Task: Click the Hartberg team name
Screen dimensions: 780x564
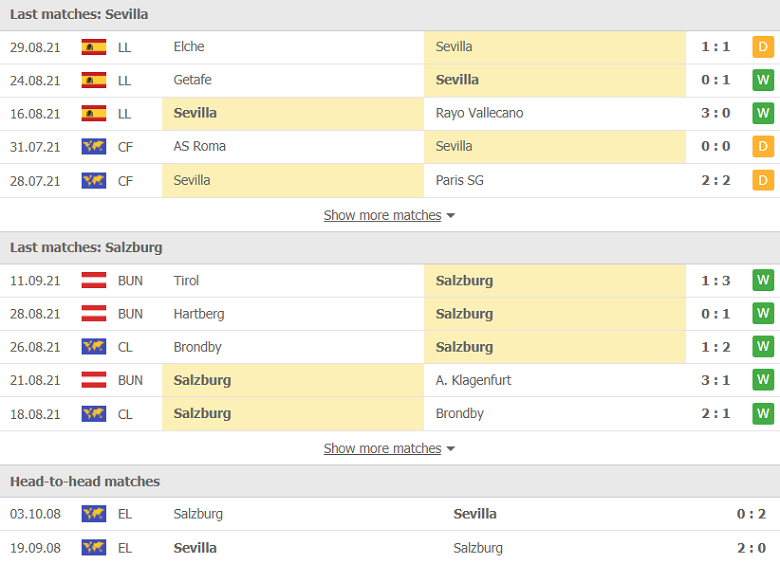Action: pyautogui.click(x=198, y=314)
